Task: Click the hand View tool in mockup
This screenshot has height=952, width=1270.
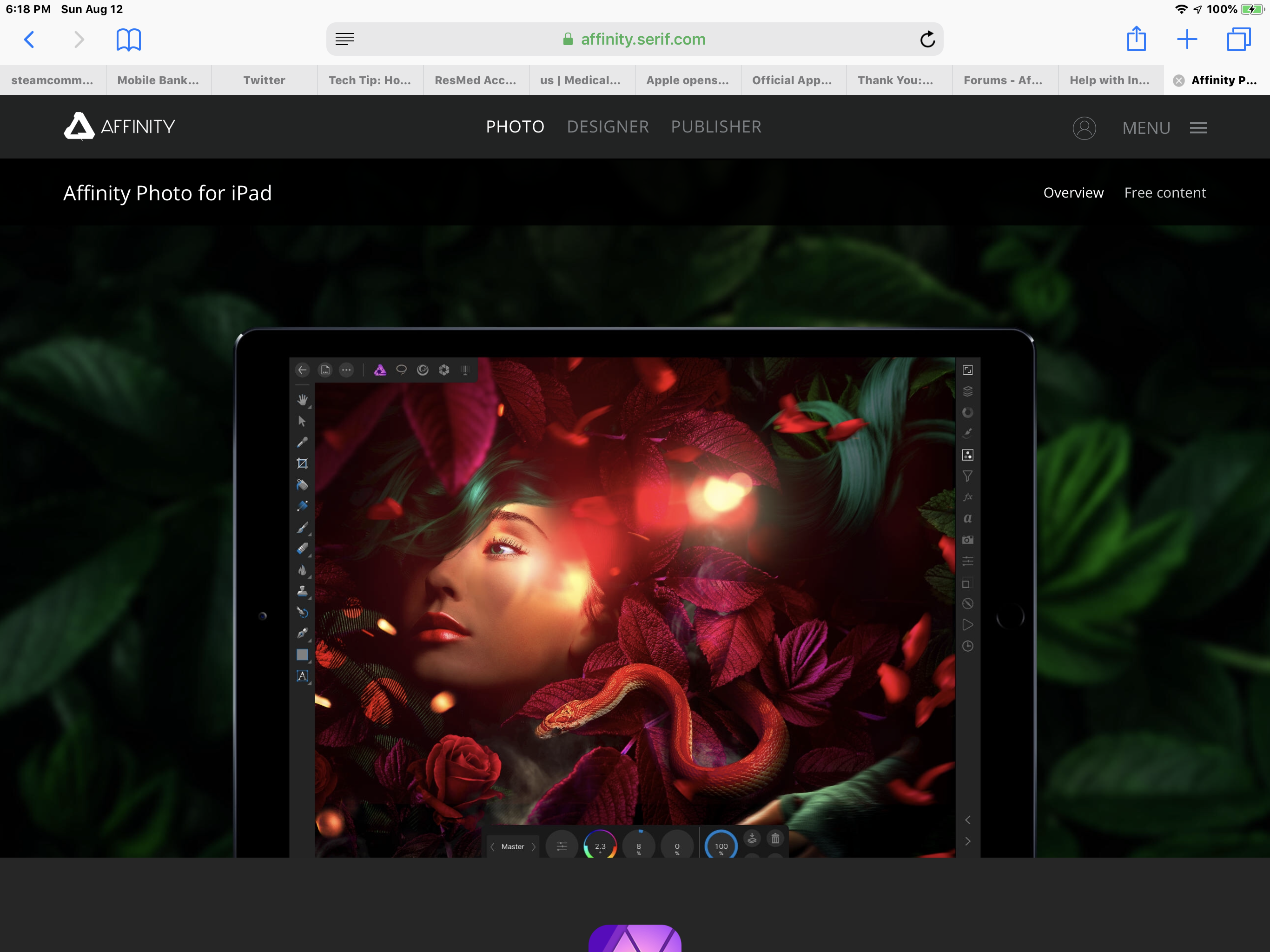Action: click(x=303, y=400)
